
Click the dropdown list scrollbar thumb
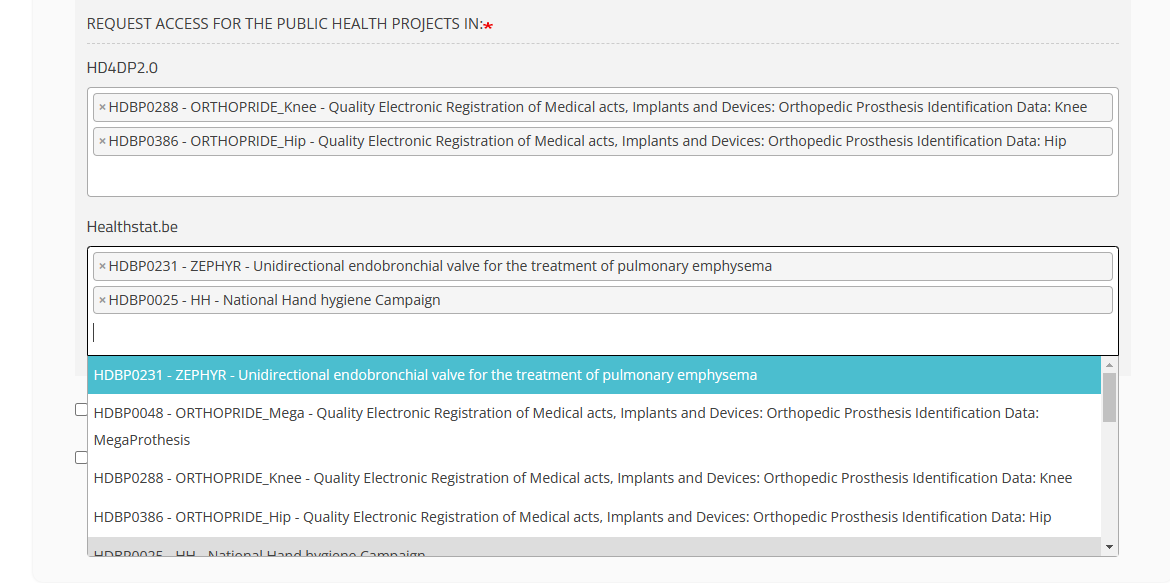click(1108, 398)
